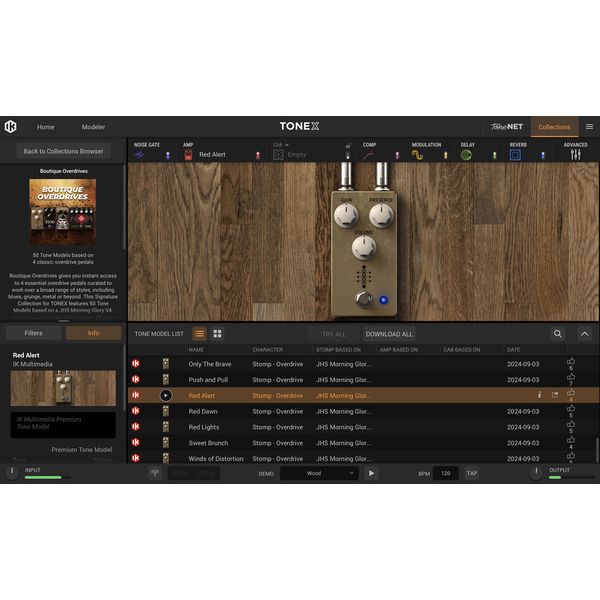Like the Push and Pull tone model
The height and width of the screenshot is (600, 600).
[x=571, y=378]
